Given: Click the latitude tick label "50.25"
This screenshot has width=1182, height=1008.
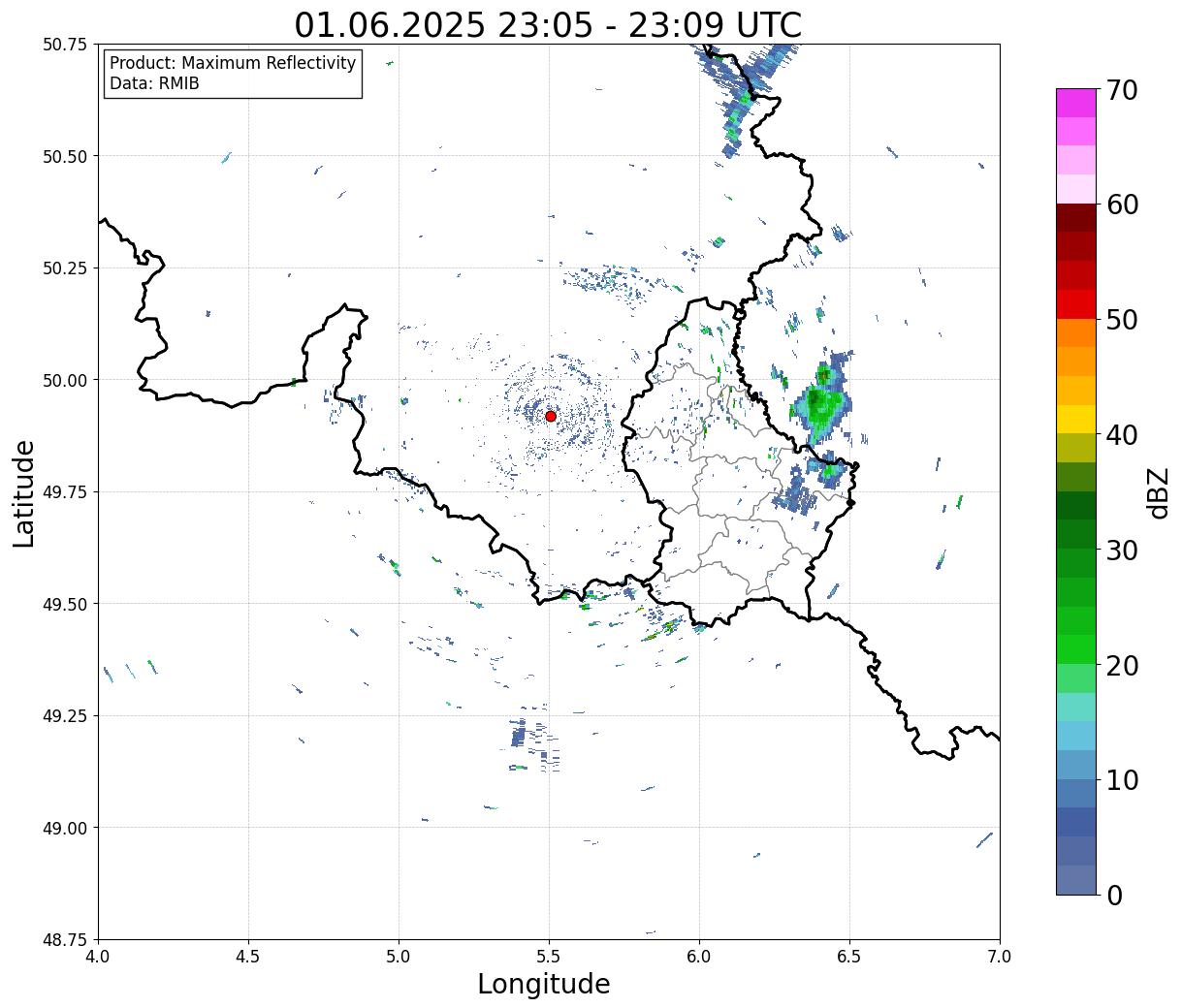Looking at the screenshot, I should [x=64, y=268].
